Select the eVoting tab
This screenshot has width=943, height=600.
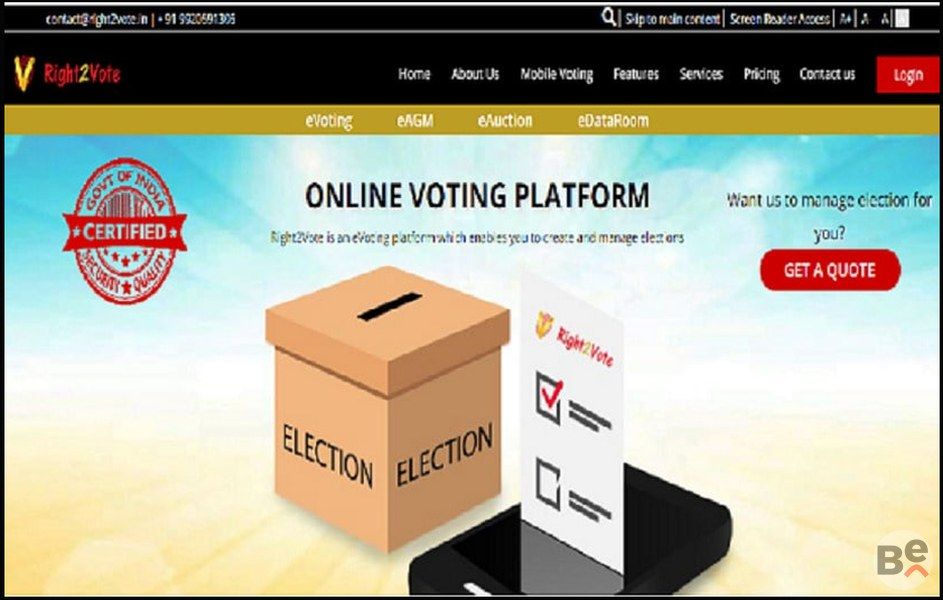(329, 121)
